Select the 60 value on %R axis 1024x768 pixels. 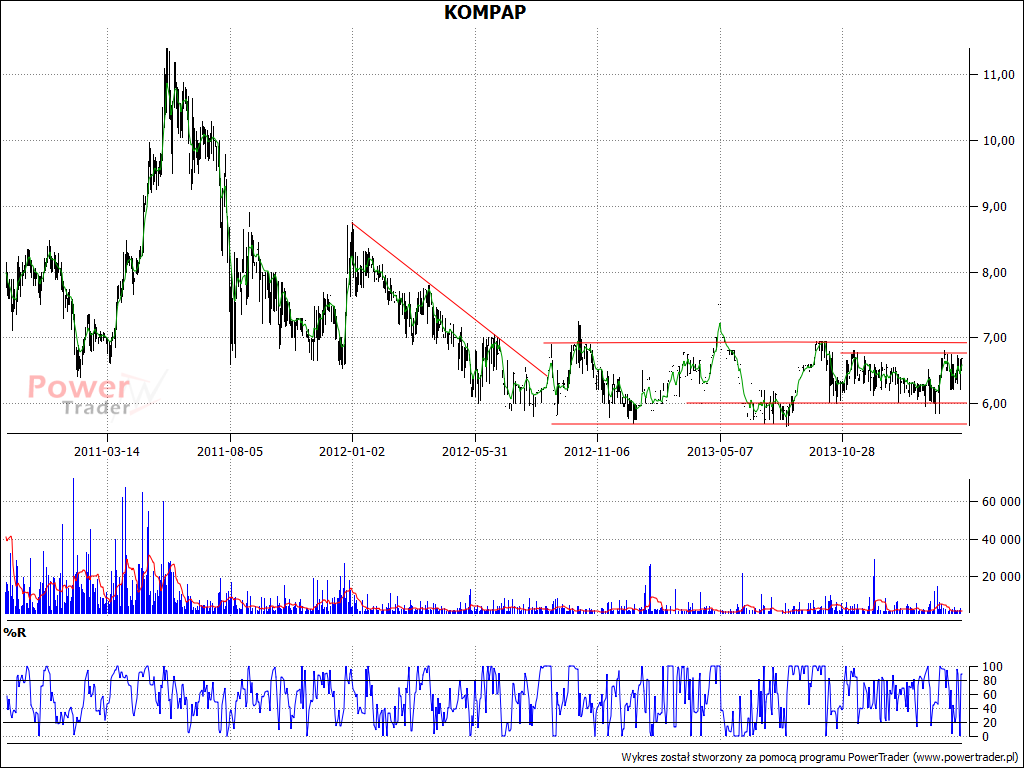pos(989,695)
